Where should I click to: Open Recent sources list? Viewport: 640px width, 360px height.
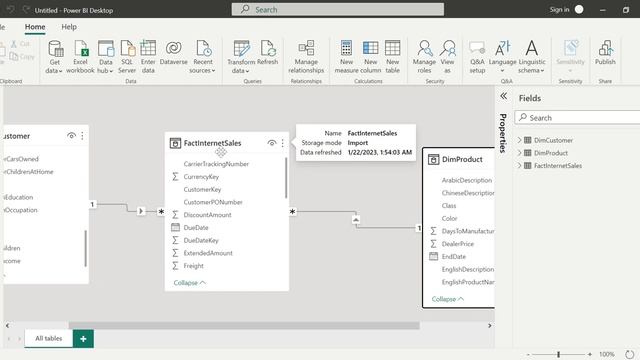(x=203, y=57)
